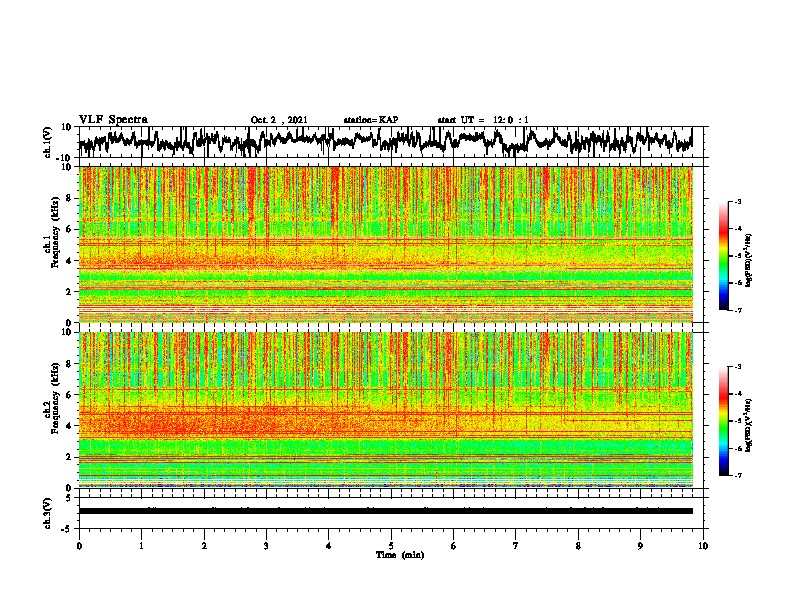Click the '5' tick label on time axis
792x612 pixels.
pyautogui.click(x=391, y=546)
